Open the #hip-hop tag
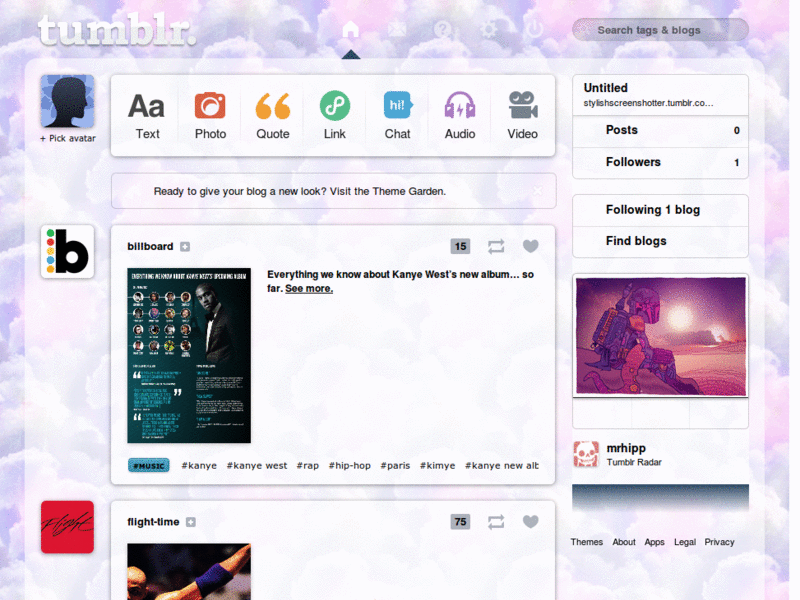This screenshot has width=800, height=600. coord(349,465)
